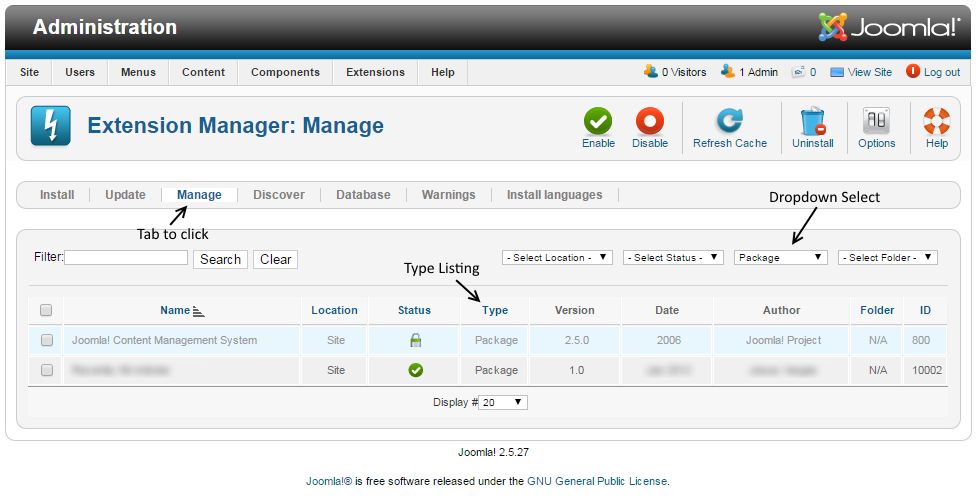Click the Joomla! Content Management System name cell
This screenshot has height=497, width=977.
coord(164,340)
